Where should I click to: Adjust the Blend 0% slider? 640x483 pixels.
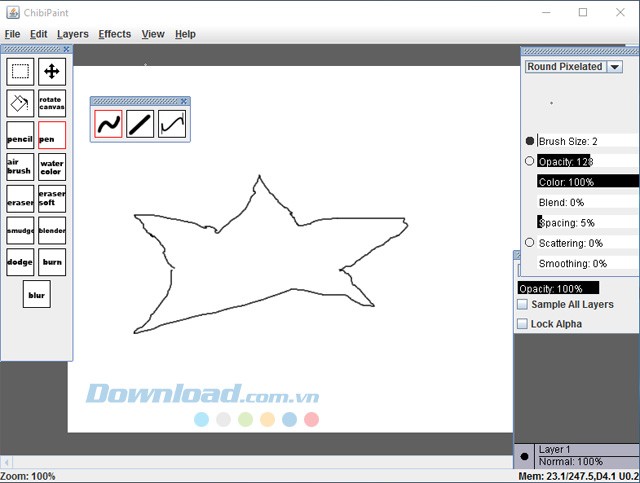coord(588,202)
